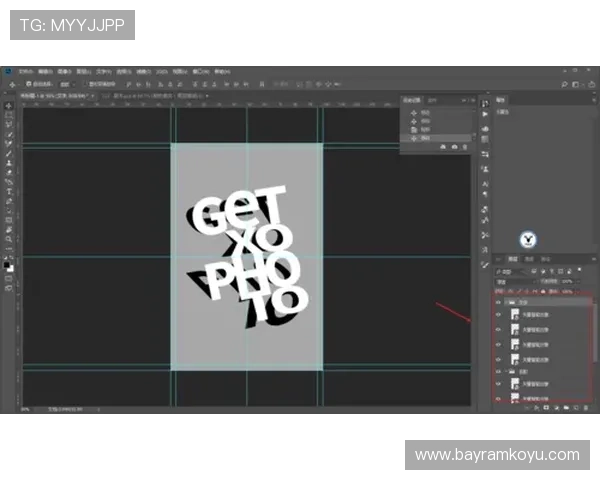Select the Type tool in the toolbar
The width and height of the screenshot is (600, 480).
(x=9, y=191)
